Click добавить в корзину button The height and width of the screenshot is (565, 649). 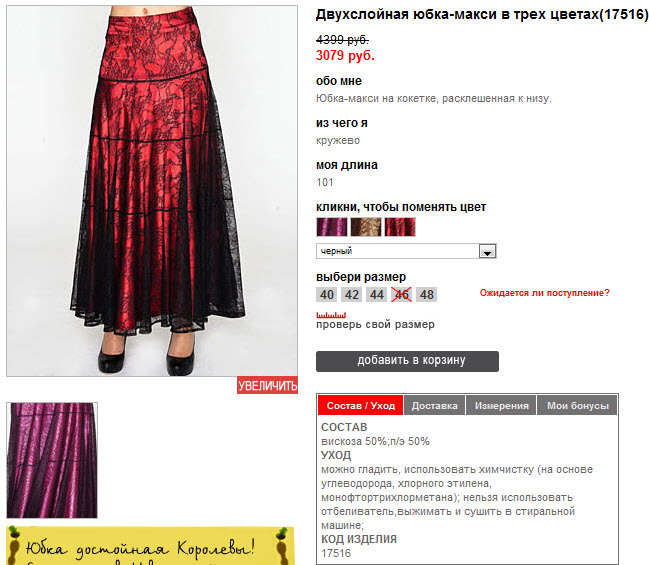[x=407, y=361]
